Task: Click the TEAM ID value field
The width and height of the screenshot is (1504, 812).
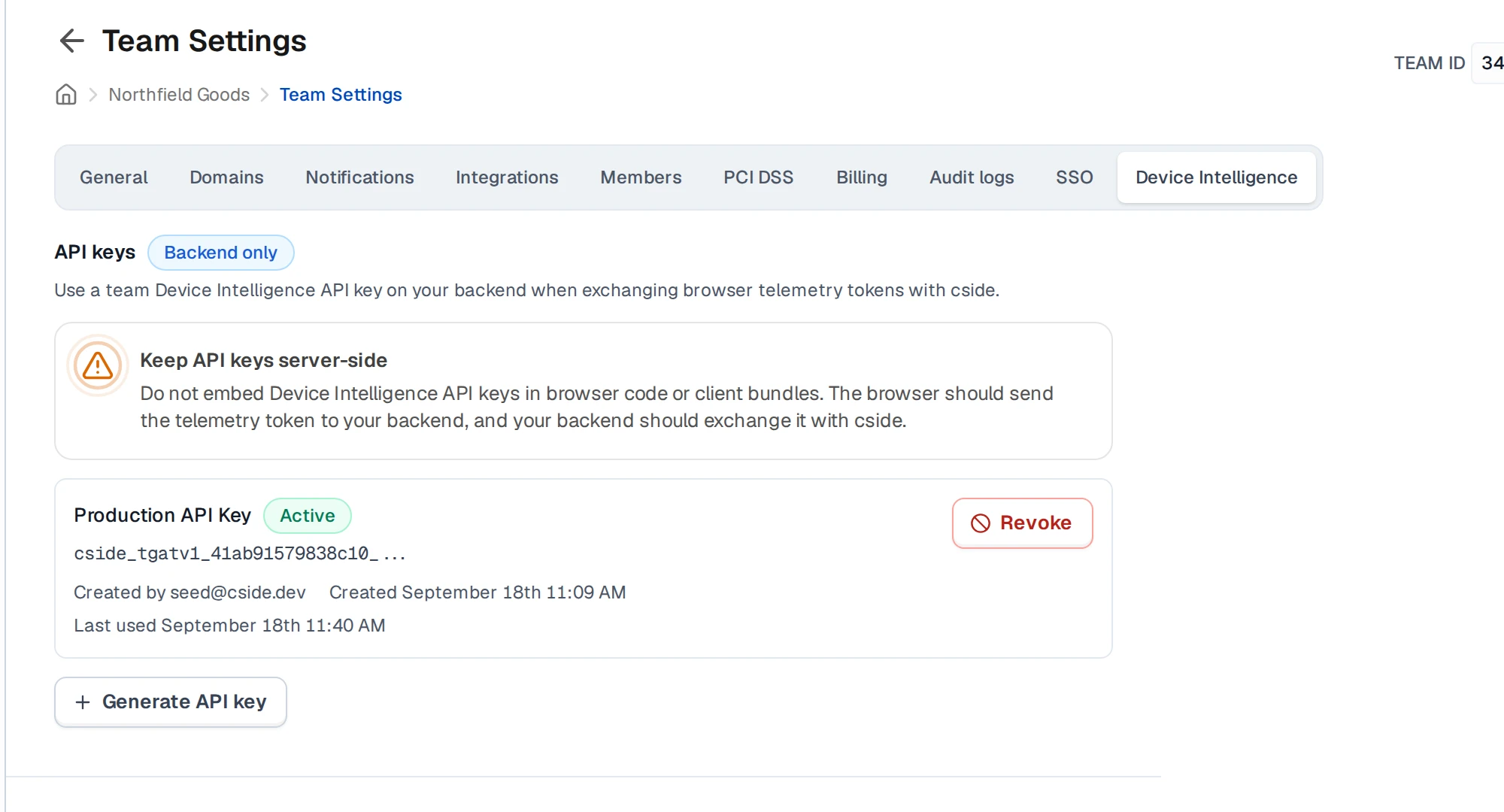Action: 1489,63
